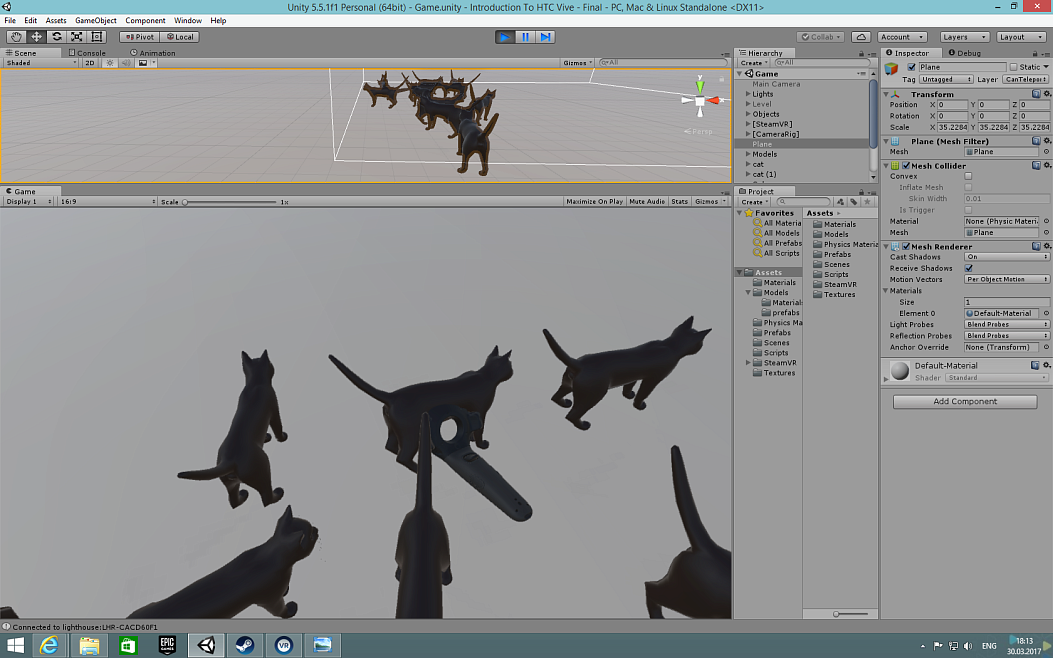The height and width of the screenshot is (658, 1053).
Task: Toggle the Static checkbox for Plane
Action: coord(1013,67)
